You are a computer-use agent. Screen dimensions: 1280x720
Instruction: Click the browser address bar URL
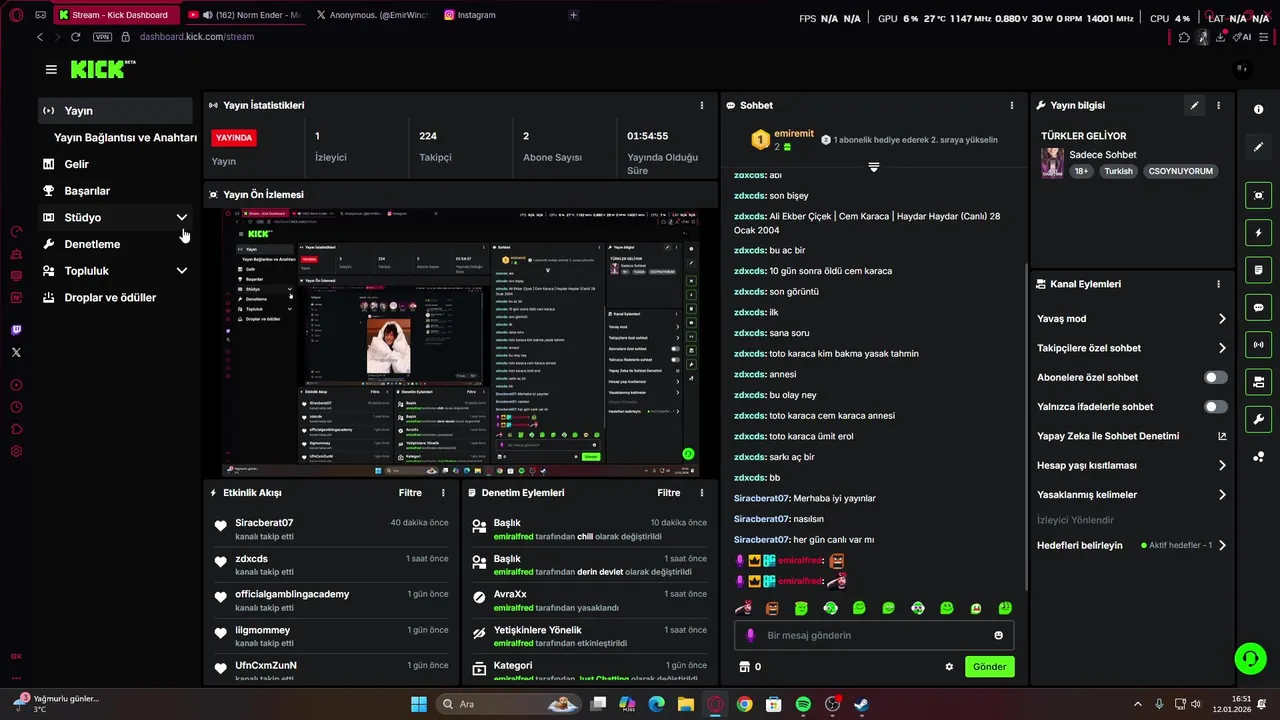point(197,37)
